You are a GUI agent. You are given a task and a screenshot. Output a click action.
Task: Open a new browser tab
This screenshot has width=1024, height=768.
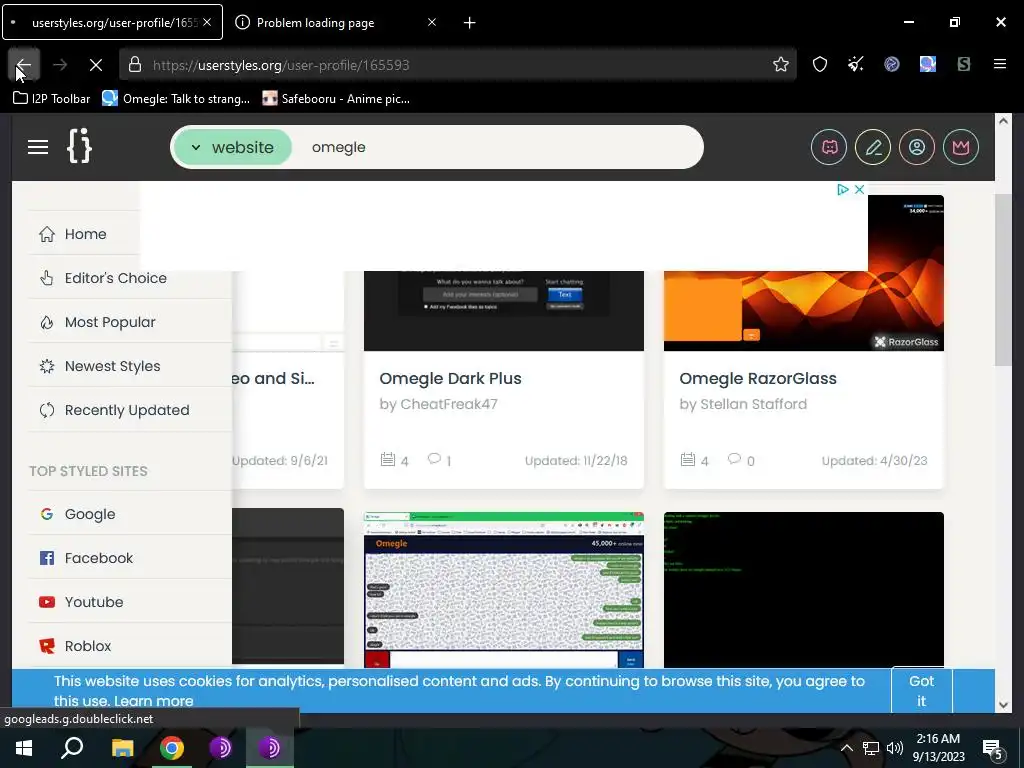pos(470,23)
